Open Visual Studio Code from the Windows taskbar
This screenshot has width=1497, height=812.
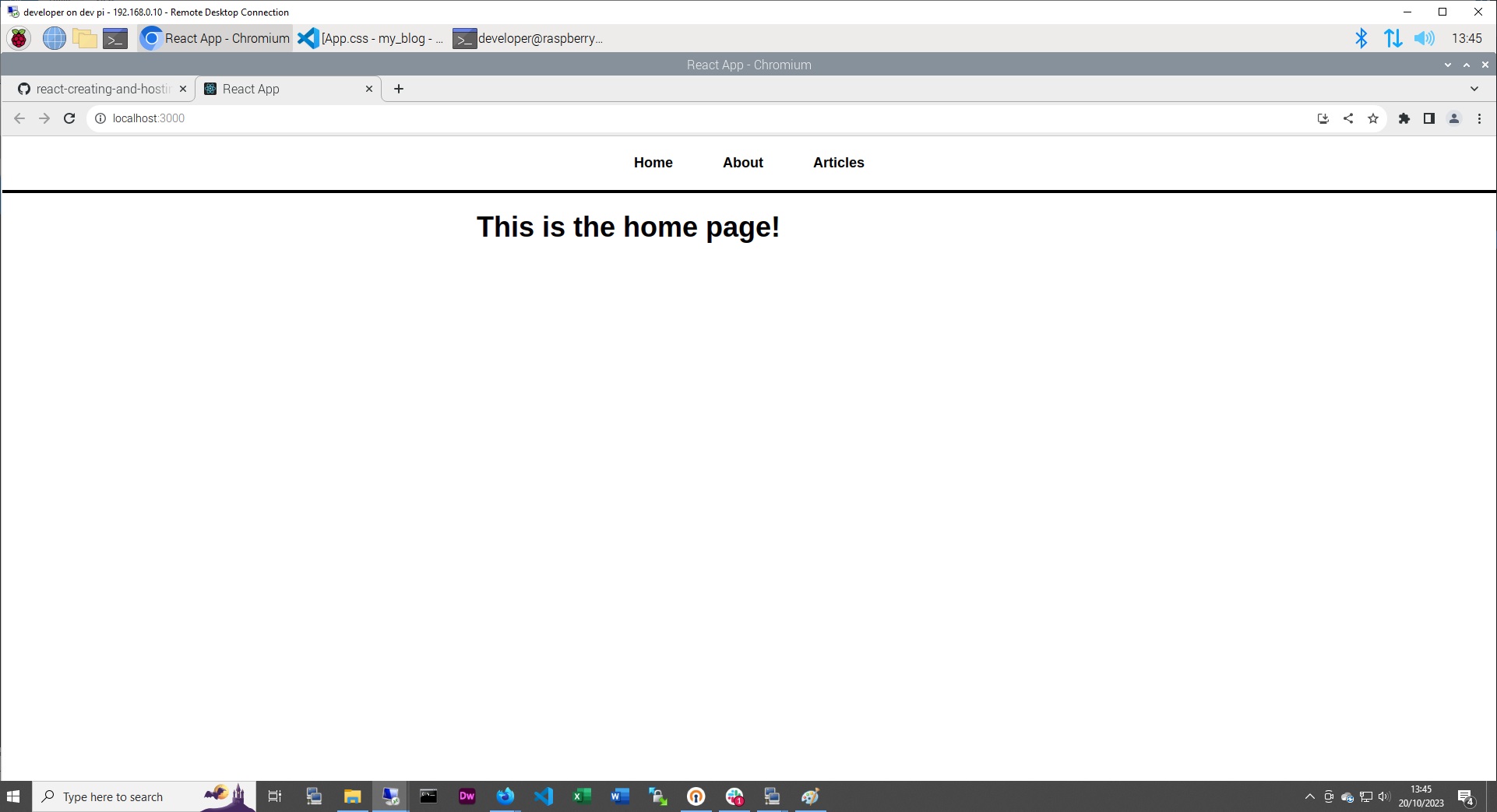pos(544,796)
